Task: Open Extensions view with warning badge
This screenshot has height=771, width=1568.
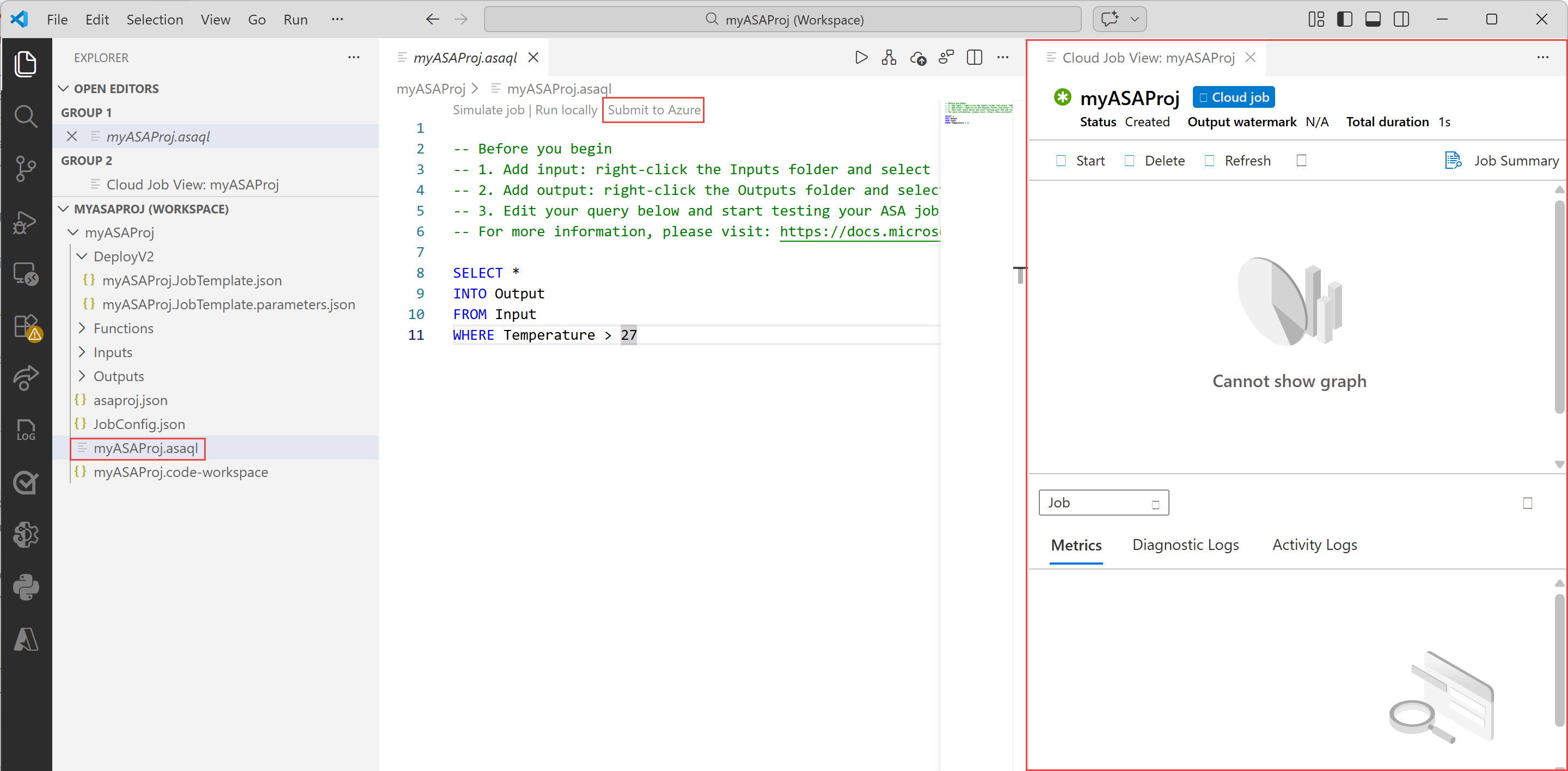Action: [x=25, y=327]
